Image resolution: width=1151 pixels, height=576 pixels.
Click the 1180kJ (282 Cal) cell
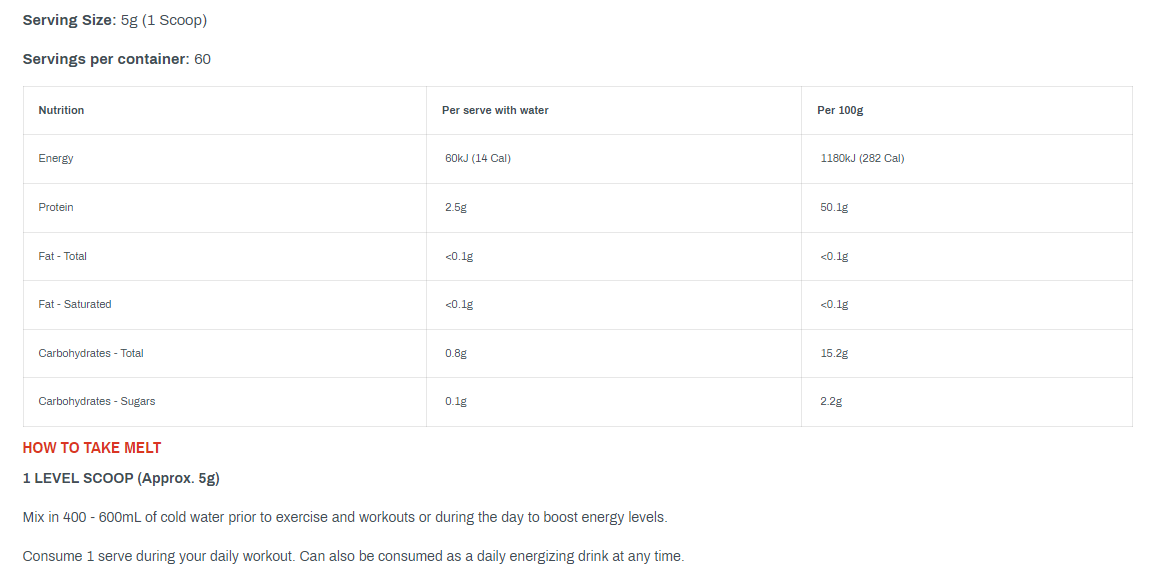863,158
